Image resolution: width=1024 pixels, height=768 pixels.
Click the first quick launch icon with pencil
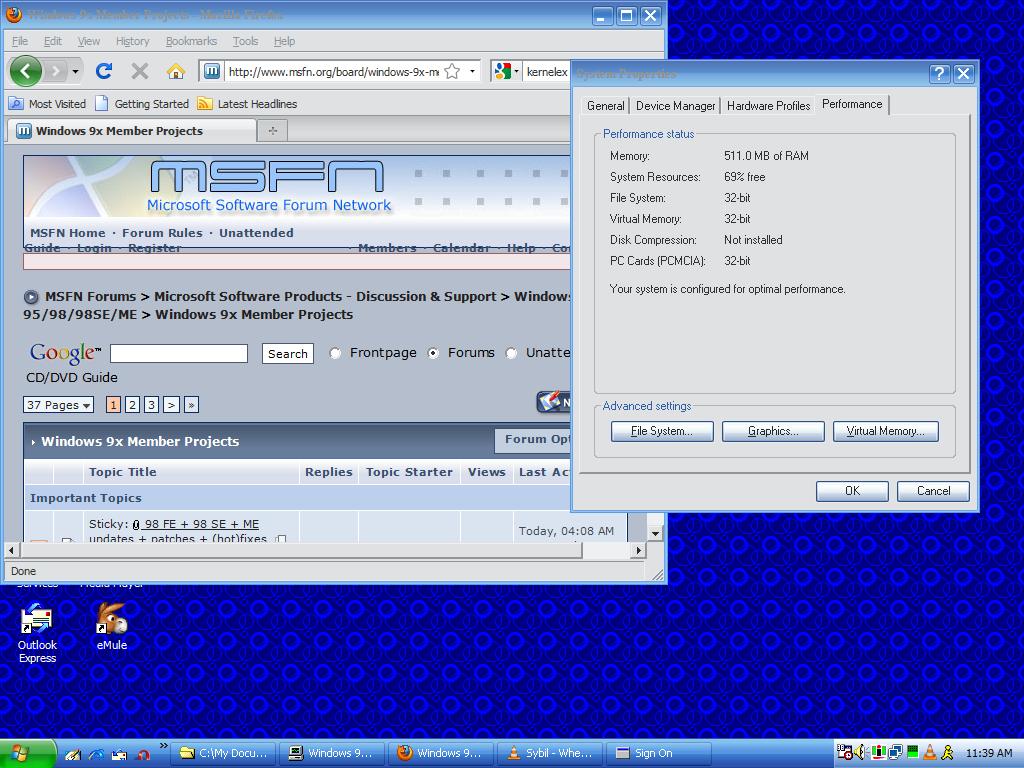click(x=72, y=754)
